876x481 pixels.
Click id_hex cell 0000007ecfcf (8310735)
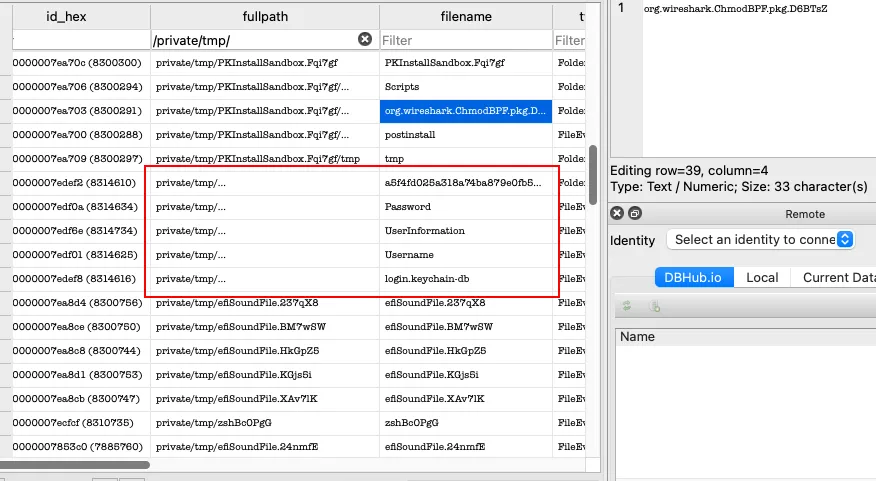click(81, 423)
